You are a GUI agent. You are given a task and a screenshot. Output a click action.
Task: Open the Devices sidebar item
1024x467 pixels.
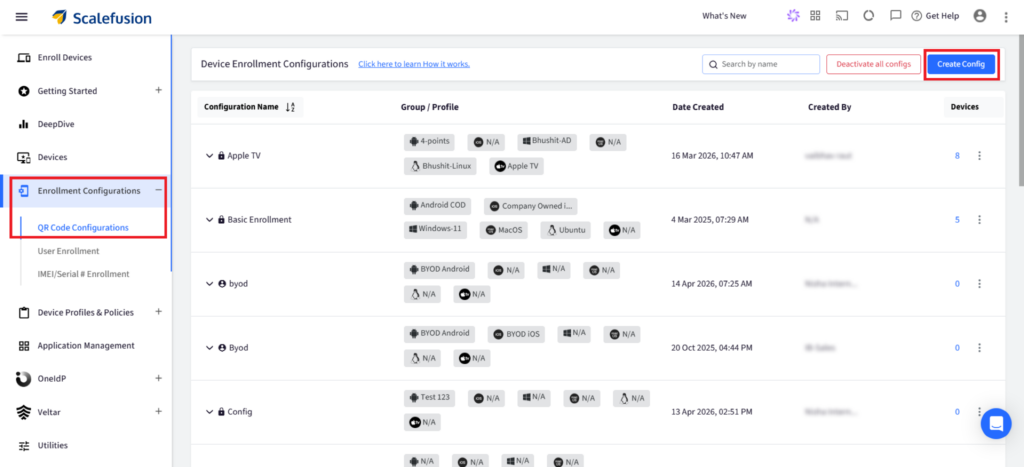[x=52, y=157]
